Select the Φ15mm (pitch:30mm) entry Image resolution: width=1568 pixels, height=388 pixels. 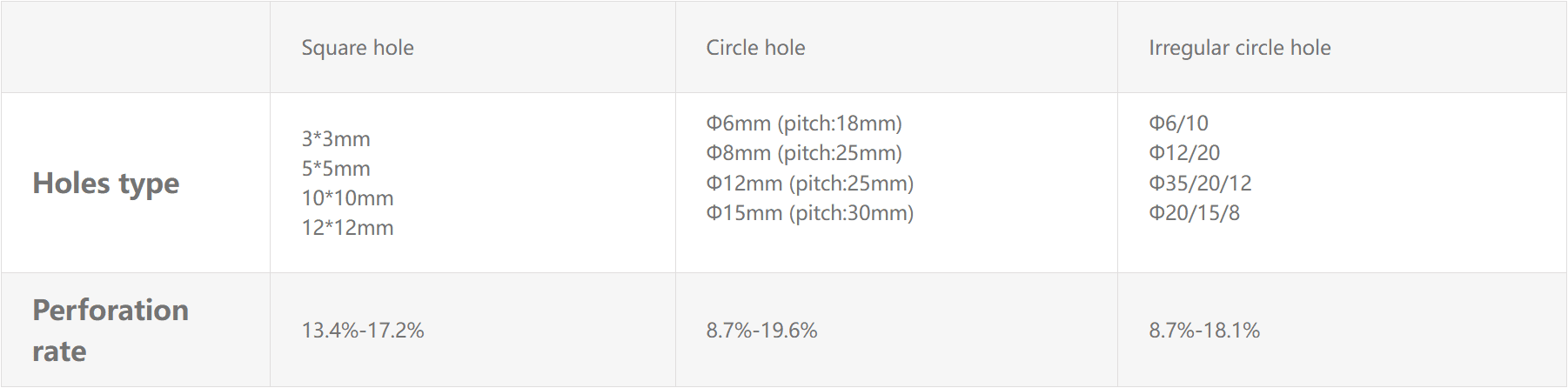point(809,213)
